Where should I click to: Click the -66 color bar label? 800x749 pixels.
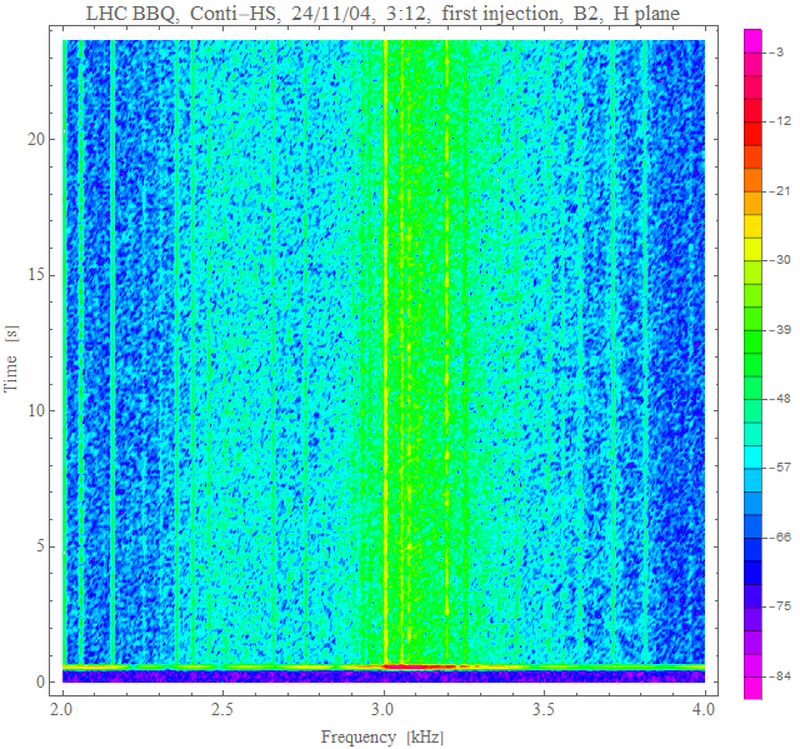click(x=780, y=537)
